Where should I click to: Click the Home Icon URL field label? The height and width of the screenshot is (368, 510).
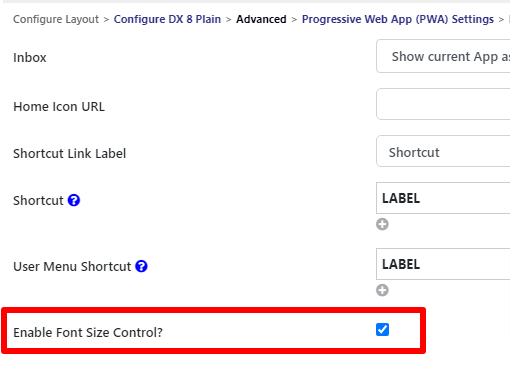[59, 107]
